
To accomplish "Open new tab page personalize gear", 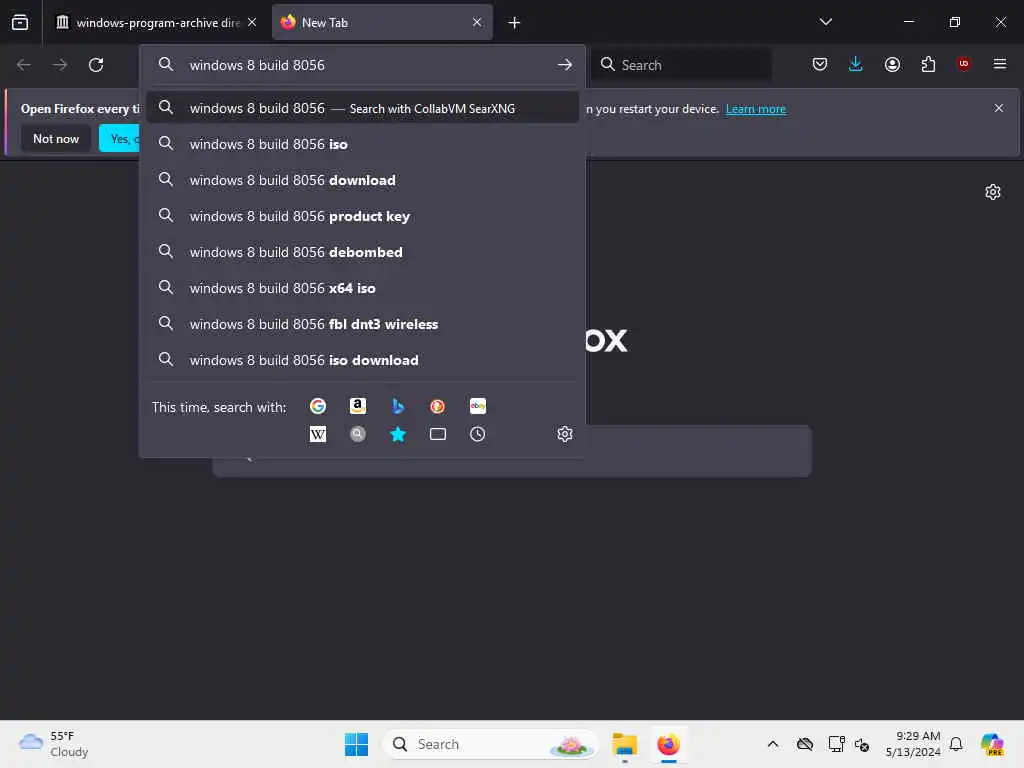I will (993, 192).
